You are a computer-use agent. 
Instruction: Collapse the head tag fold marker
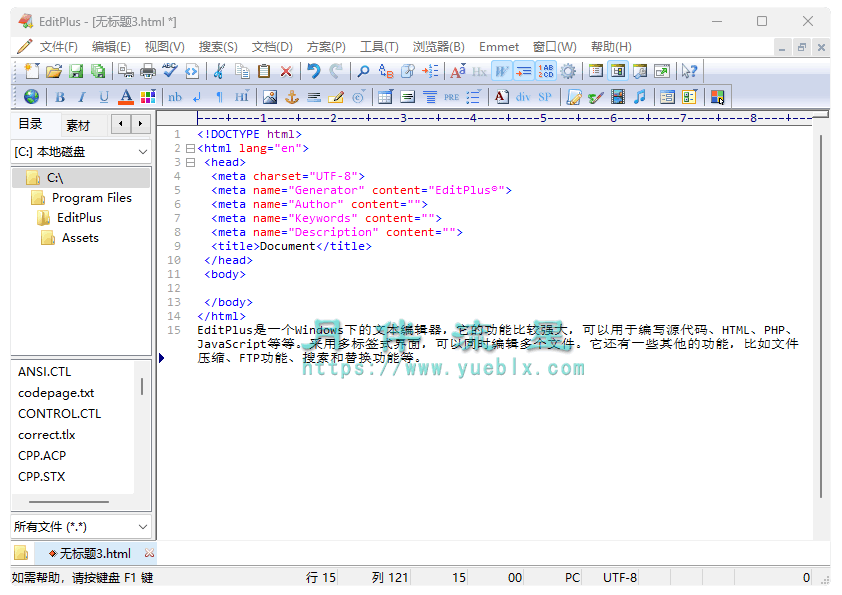(x=190, y=162)
